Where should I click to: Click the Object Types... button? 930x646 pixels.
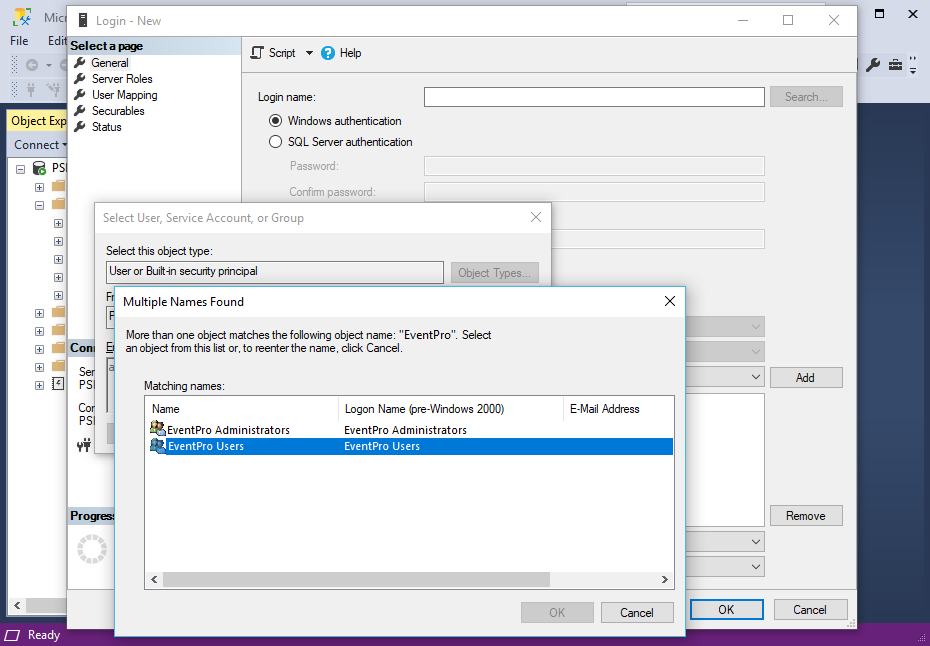pyautogui.click(x=495, y=273)
